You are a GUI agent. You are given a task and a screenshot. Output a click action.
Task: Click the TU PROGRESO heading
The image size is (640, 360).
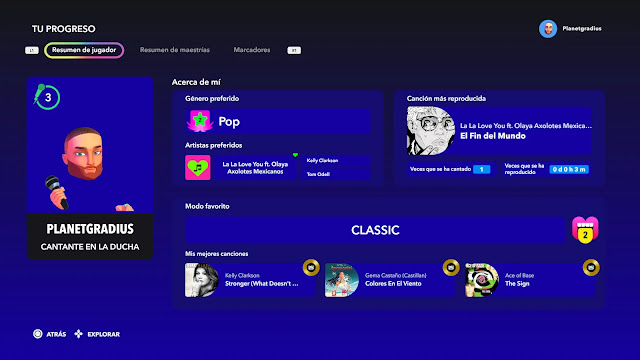(64, 29)
